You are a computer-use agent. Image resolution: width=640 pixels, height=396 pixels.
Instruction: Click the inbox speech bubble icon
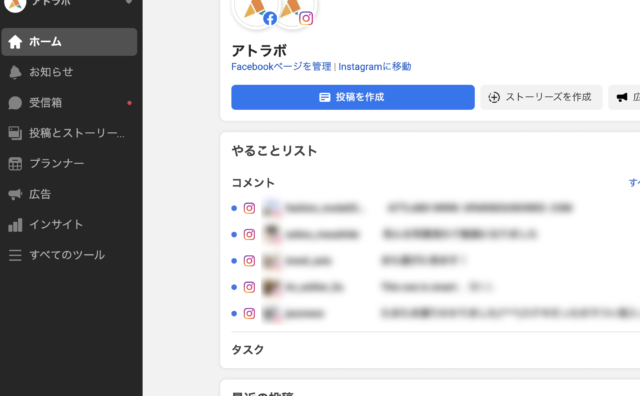(x=15, y=103)
